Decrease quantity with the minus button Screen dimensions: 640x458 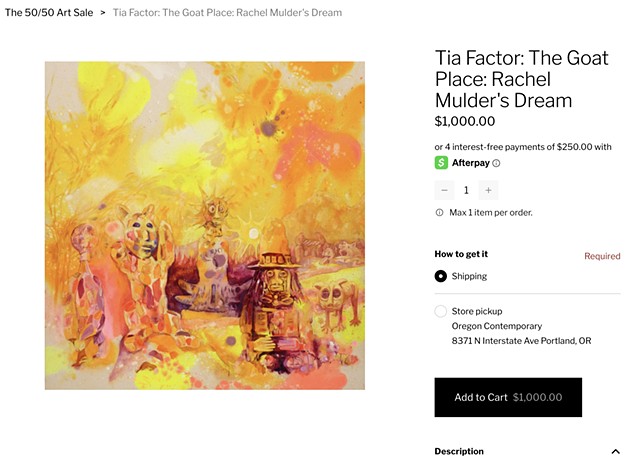point(444,190)
